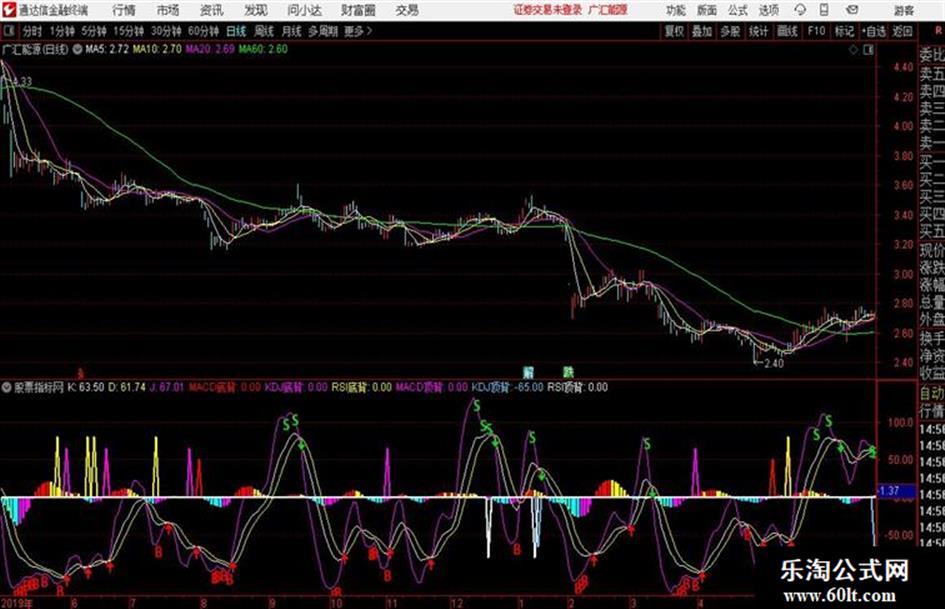Viewport: 945px width, 609px height.
Task: Click the K: 63.50 value label
Action: pyautogui.click(x=86, y=387)
